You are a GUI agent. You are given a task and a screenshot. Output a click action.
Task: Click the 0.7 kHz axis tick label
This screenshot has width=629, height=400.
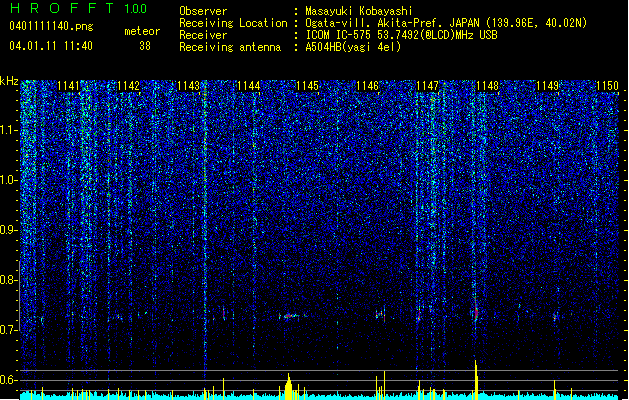coord(9,330)
